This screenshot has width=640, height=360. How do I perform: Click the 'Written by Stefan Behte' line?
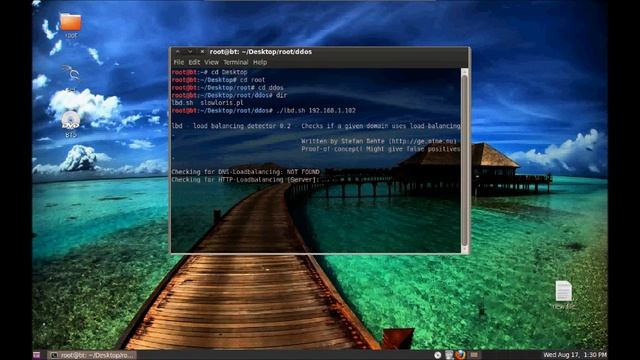379,141
